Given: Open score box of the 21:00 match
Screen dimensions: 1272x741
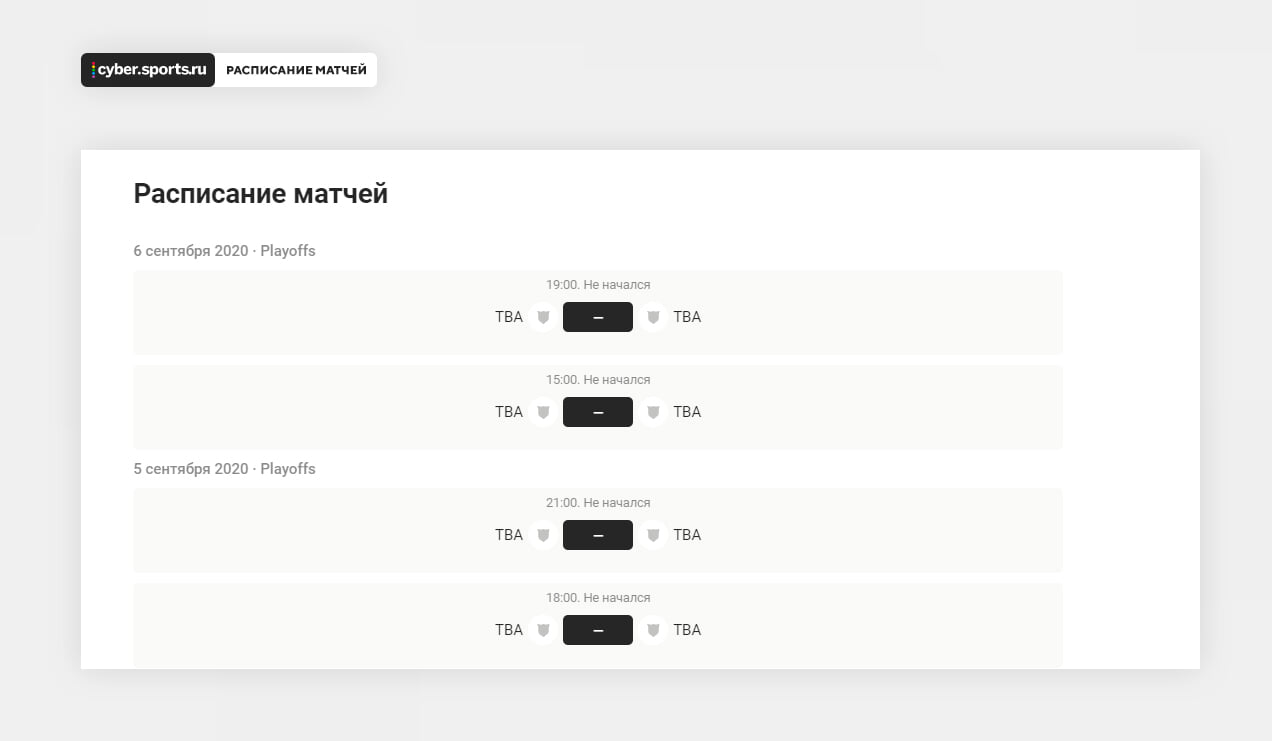Looking at the screenshot, I should [x=598, y=535].
